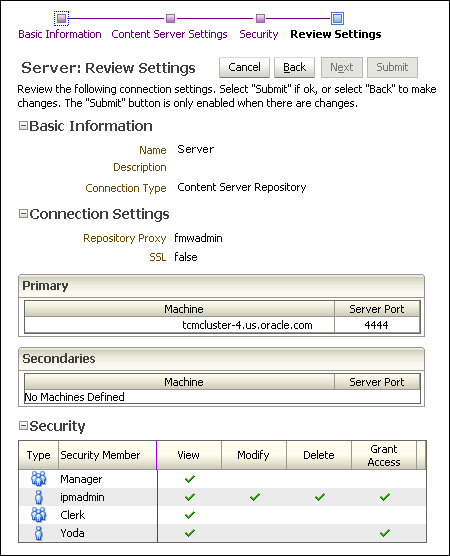
Task: Click the Primary Machine column header
Action: point(179,309)
